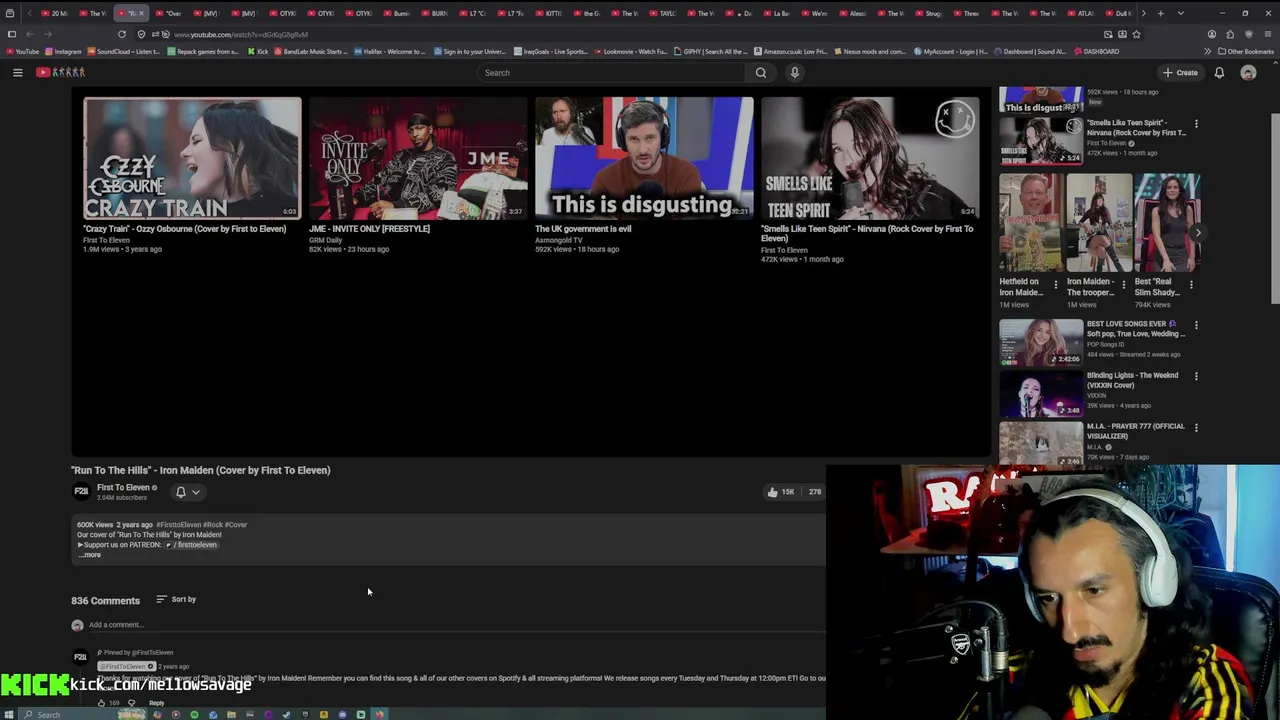Open the Instagram bookmark
Screen dimensions: 1280x720
coord(64,51)
